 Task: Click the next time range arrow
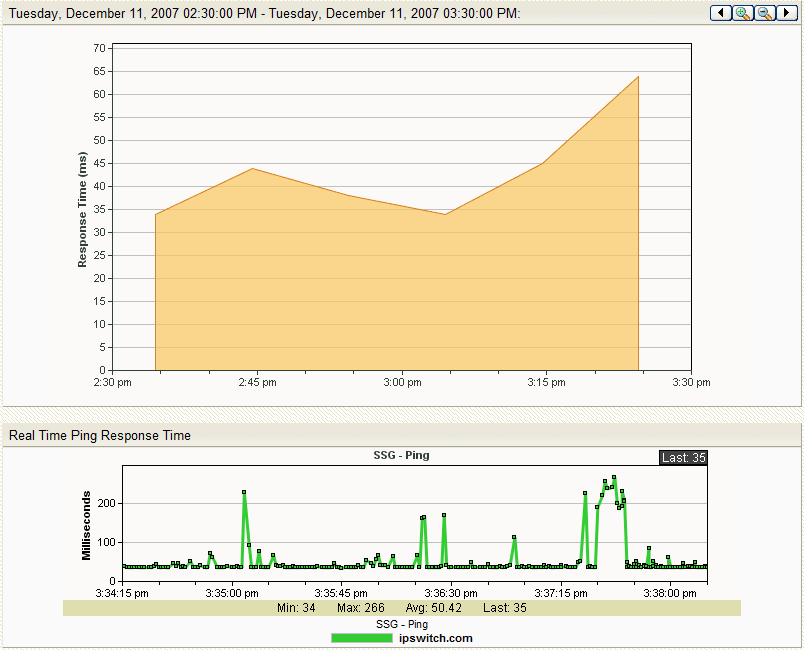[788, 12]
